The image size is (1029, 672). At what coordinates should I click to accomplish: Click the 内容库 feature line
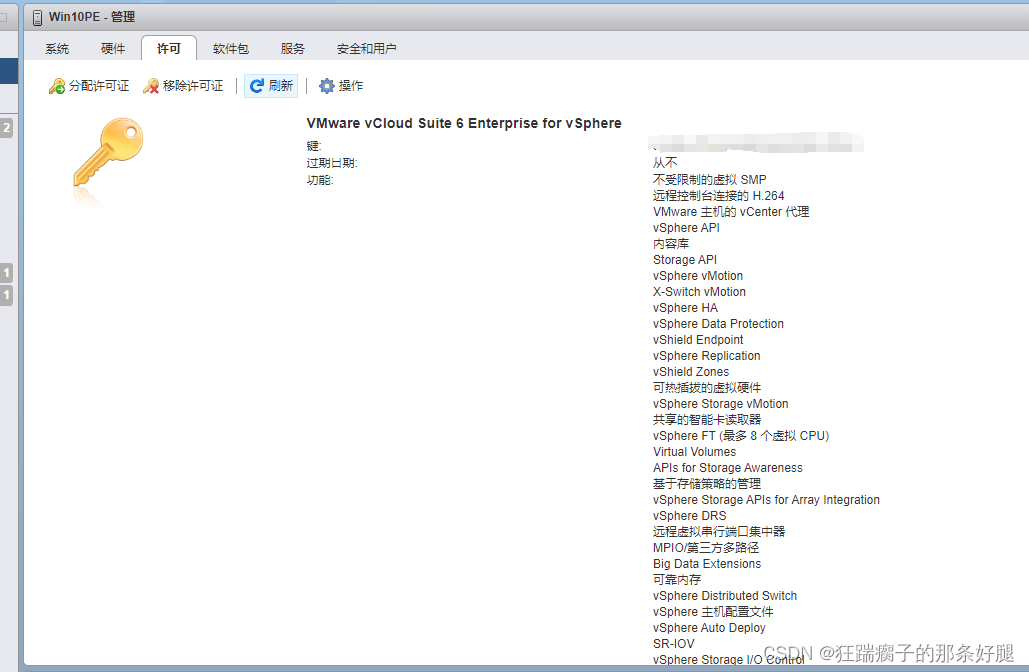pos(671,244)
